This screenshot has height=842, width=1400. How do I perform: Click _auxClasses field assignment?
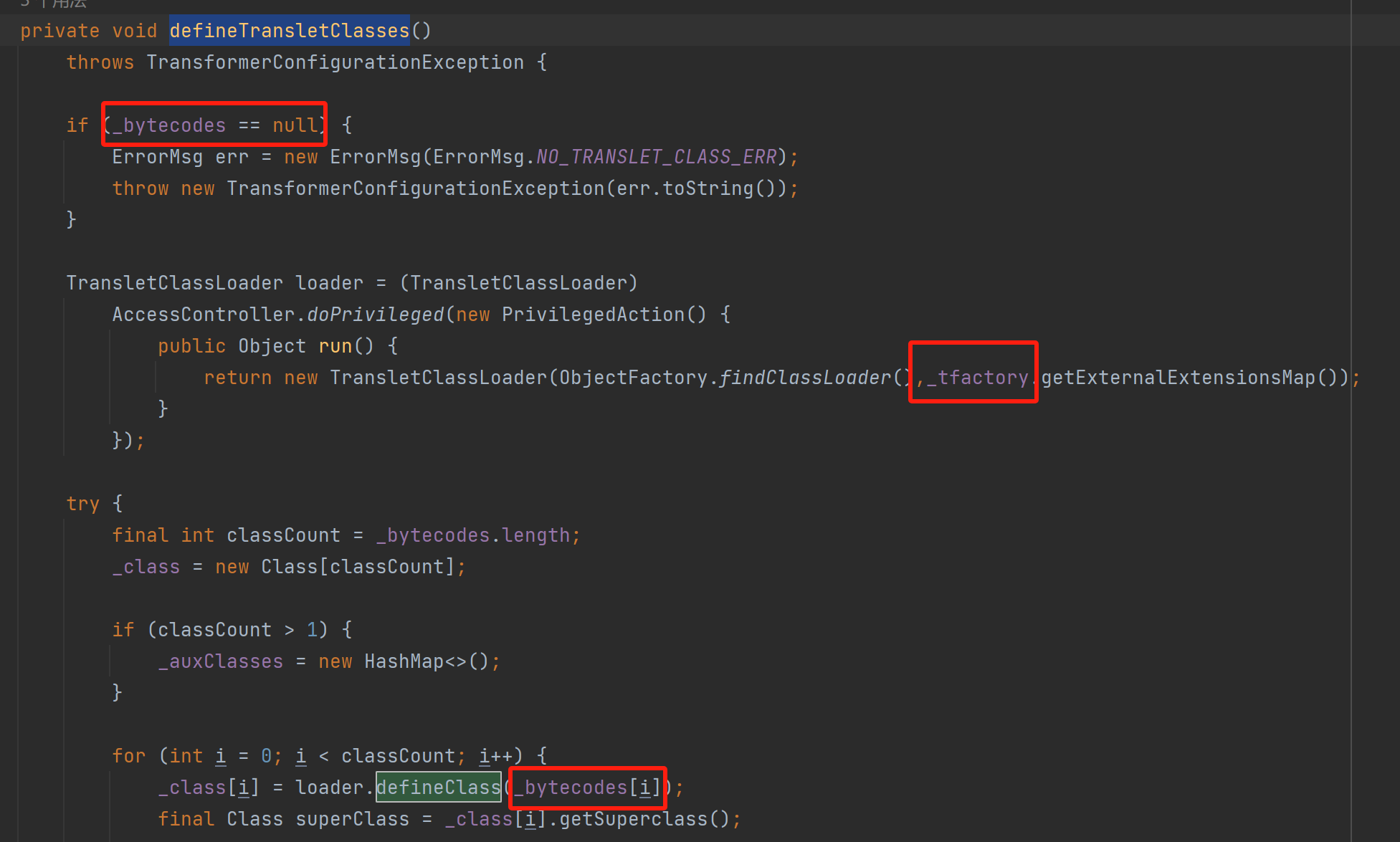tap(221, 661)
